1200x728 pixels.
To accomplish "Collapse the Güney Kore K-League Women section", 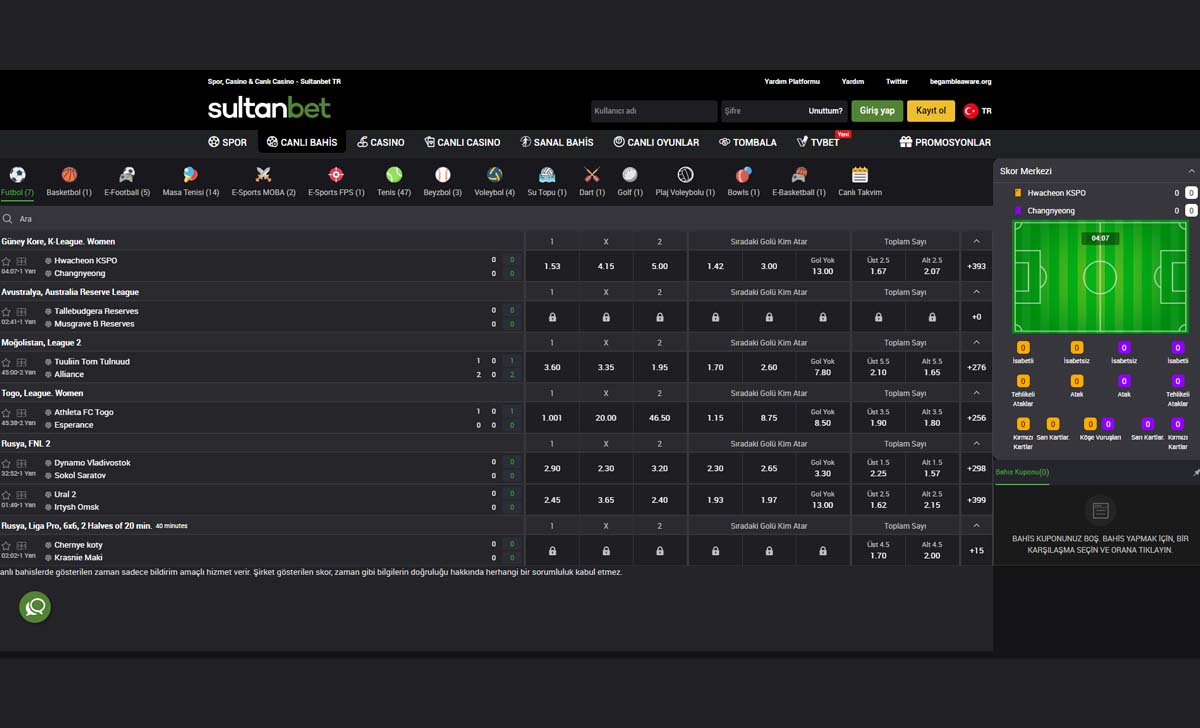I will click(976, 241).
